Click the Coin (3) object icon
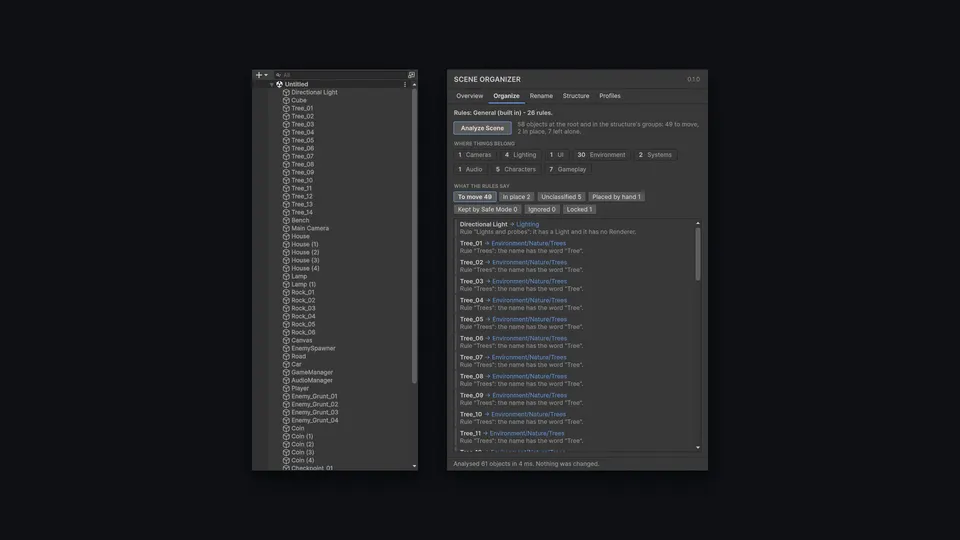The image size is (960, 540). tap(286, 452)
